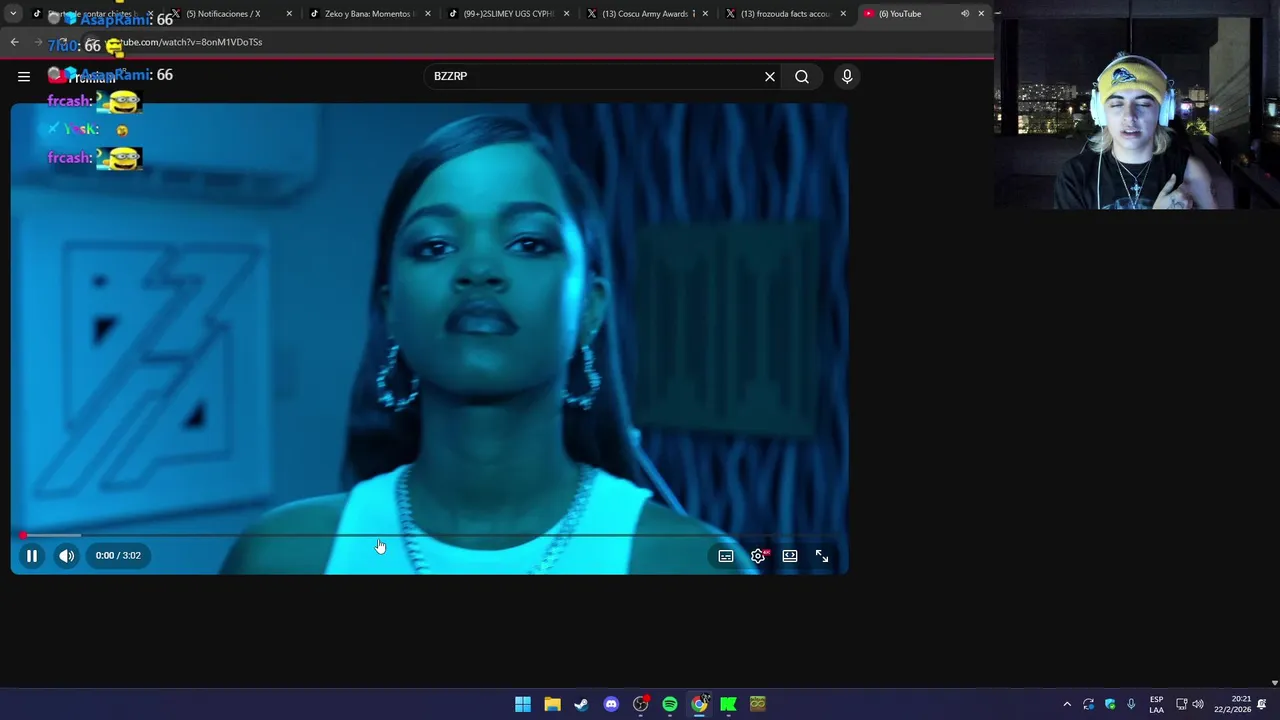
Task: Pause the YouTube video
Action: tap(31, 556)
